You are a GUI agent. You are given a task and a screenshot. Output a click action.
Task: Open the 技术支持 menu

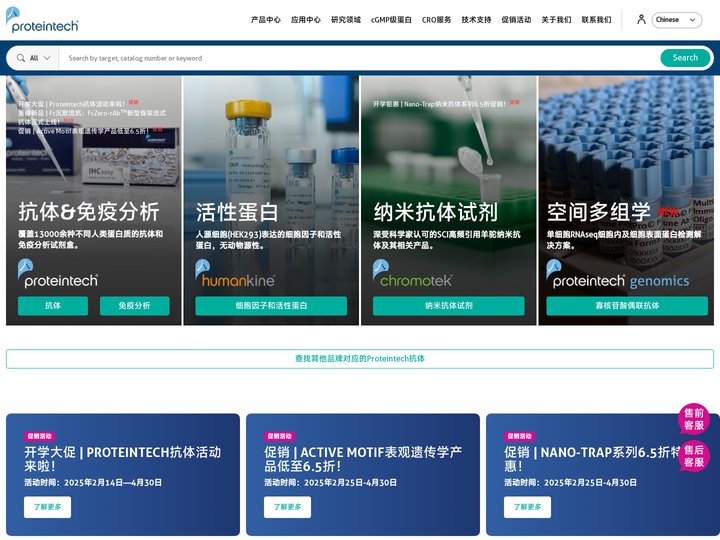click(x=476, y=20)
